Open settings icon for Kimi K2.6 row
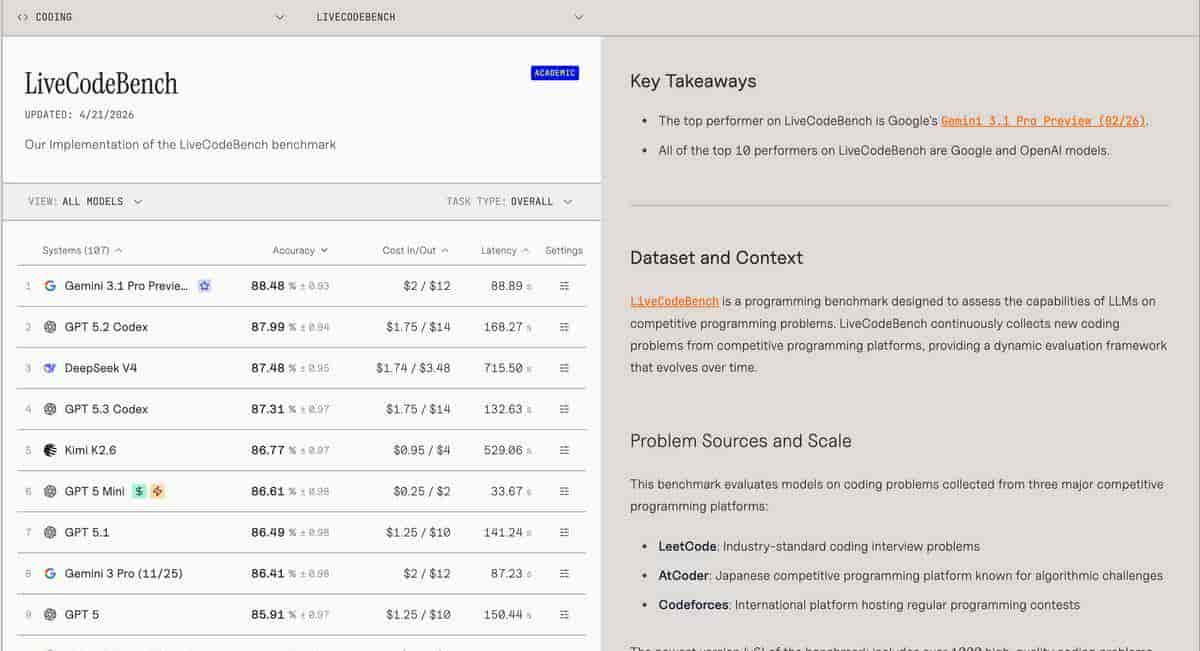 coord(564,450)
